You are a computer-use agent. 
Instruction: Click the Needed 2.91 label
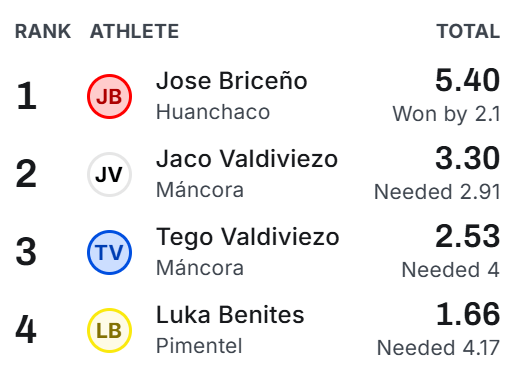(437, 192)
